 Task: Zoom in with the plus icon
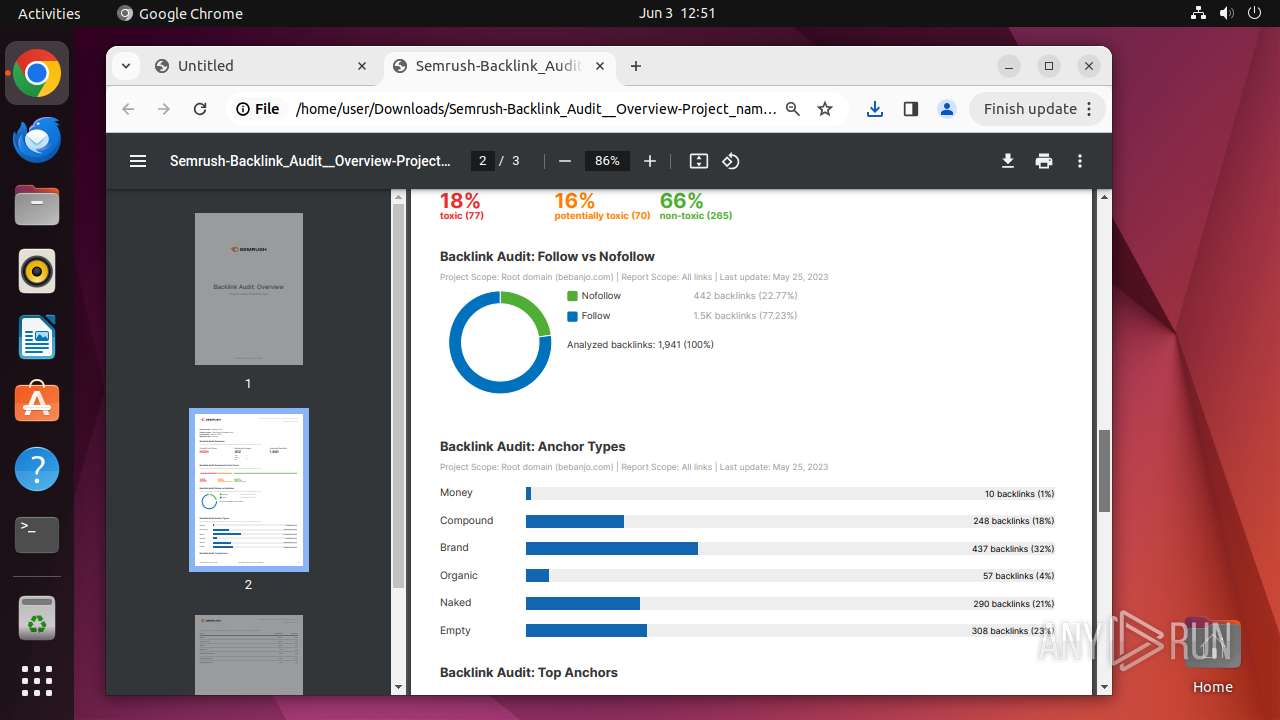pyautogui.click(x=650, y=161)
